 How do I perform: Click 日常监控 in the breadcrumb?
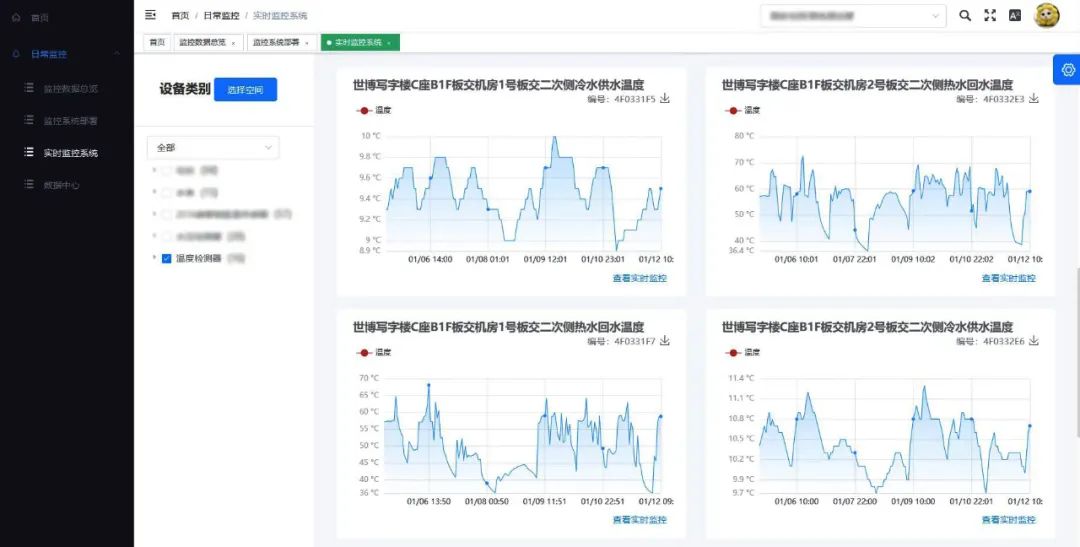[221, 15]
